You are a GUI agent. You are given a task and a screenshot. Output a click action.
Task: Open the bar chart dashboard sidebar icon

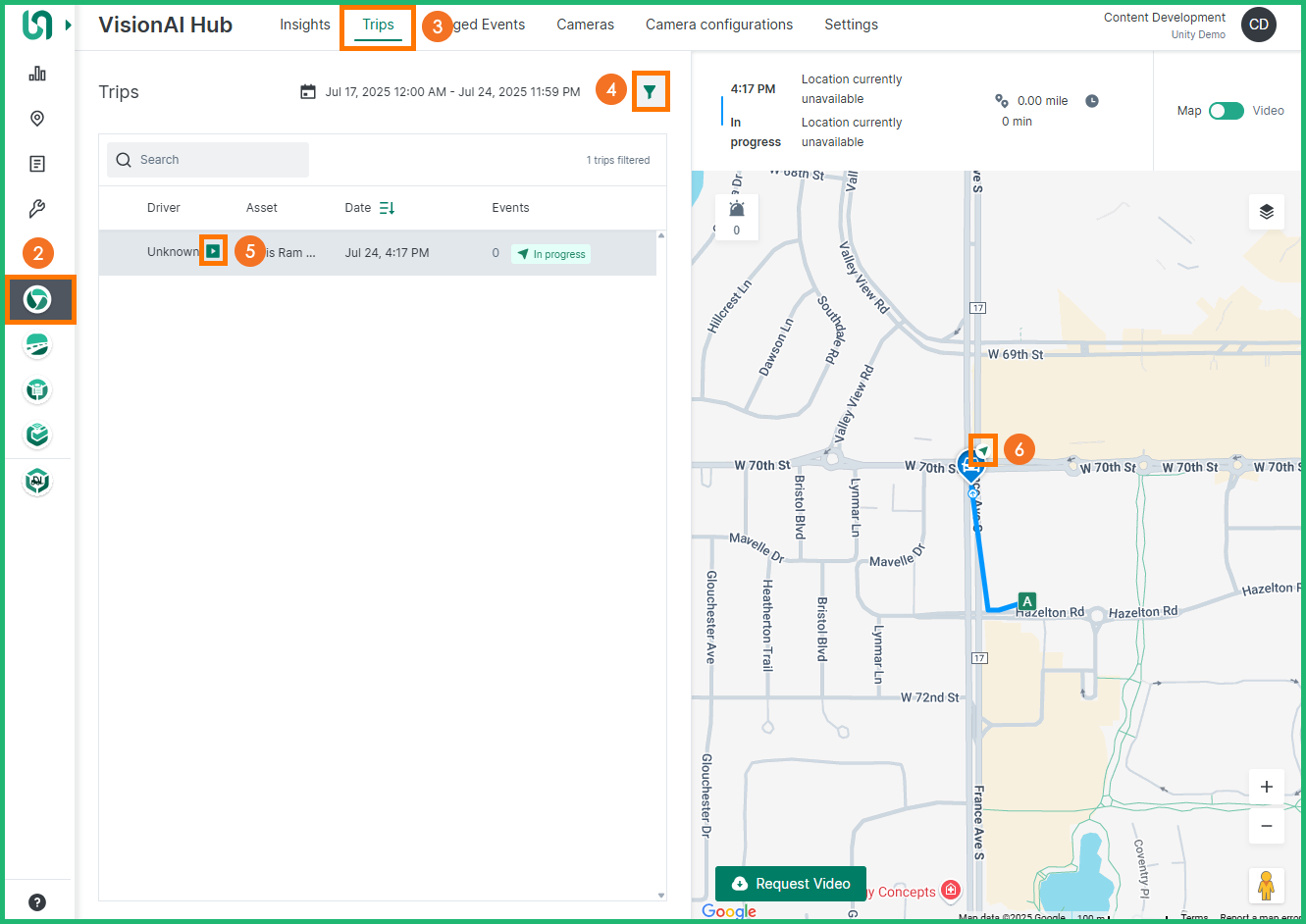click(x=37, y=74)
